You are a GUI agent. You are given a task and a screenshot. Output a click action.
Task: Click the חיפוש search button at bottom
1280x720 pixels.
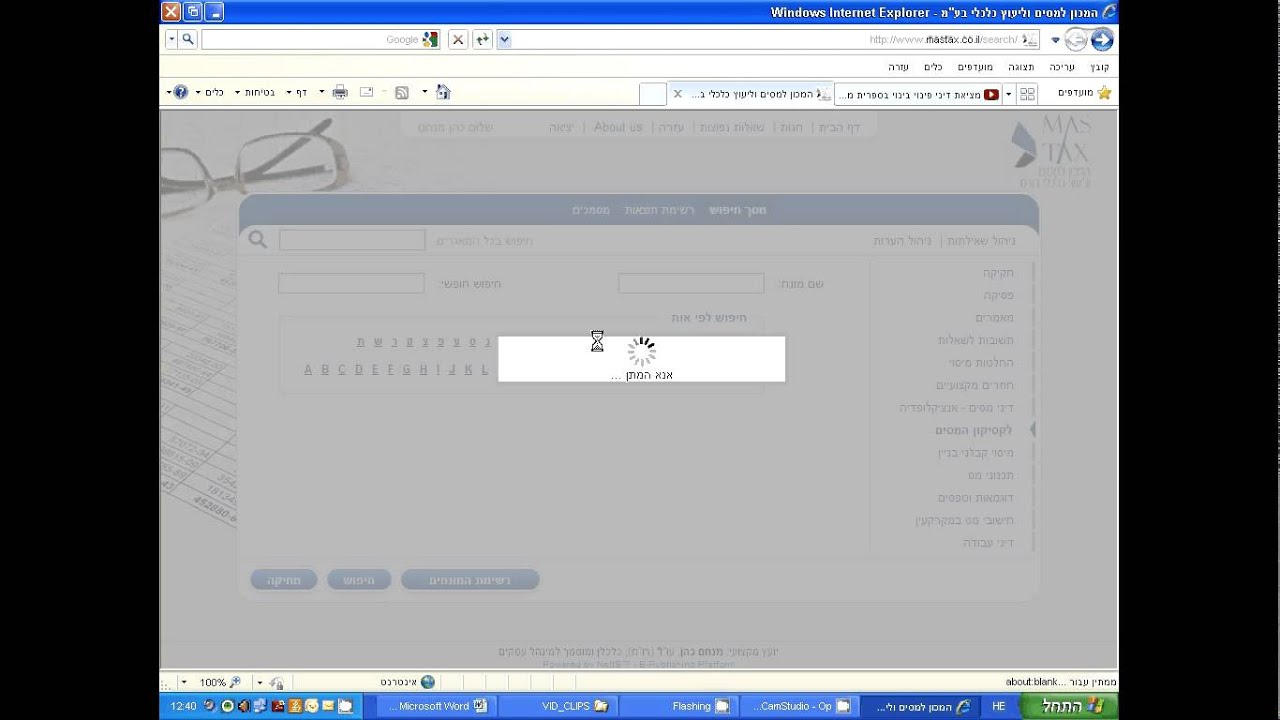[x=359, y=580]
